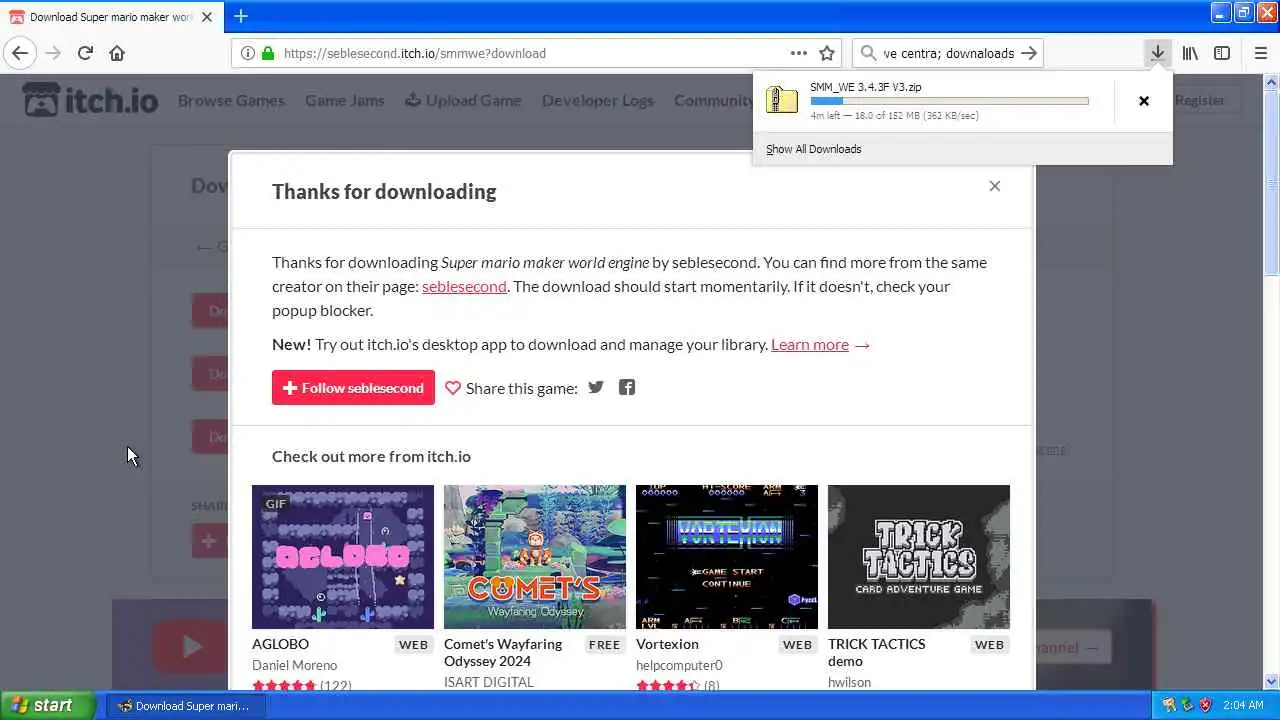Open the Library icon in the toolbar
The image size is (1280, 720).
(x=1190, y=53)
